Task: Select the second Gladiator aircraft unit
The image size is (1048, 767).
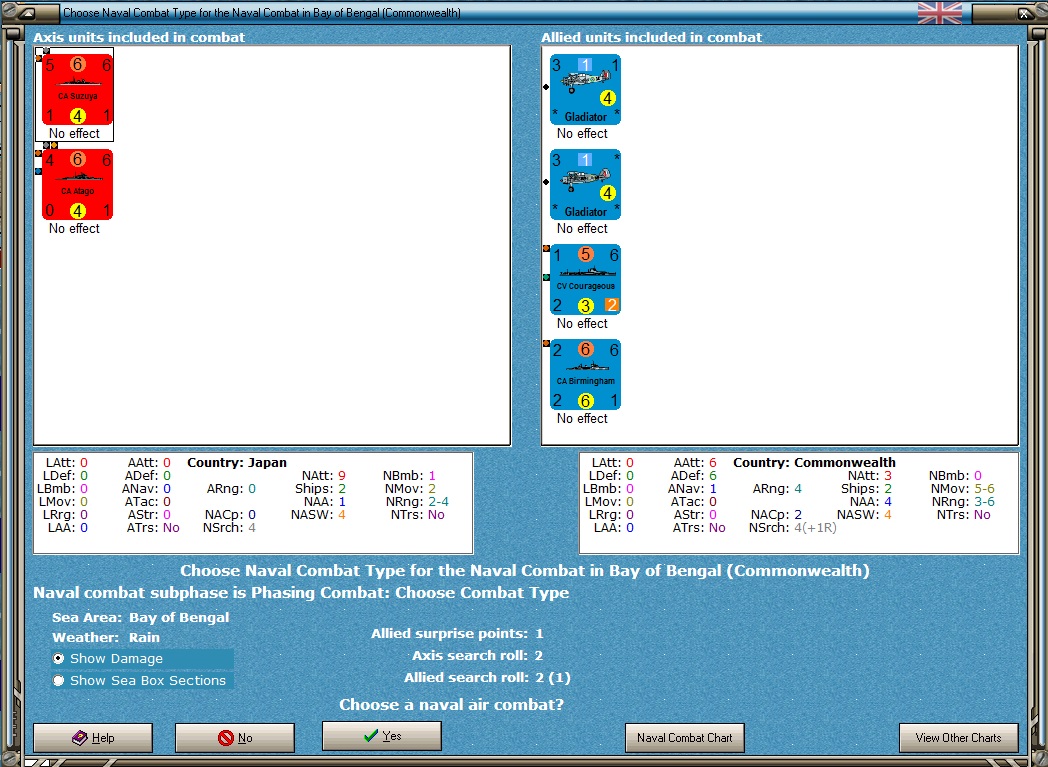Action: tap(585, 184)
